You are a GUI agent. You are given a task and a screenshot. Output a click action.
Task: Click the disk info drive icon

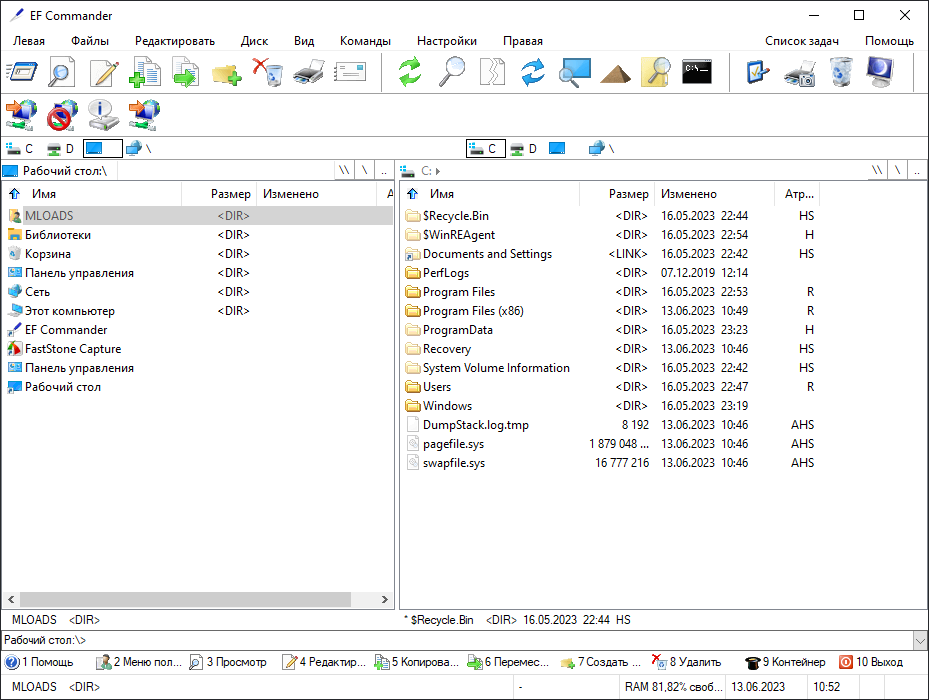[x=104, y=115]
